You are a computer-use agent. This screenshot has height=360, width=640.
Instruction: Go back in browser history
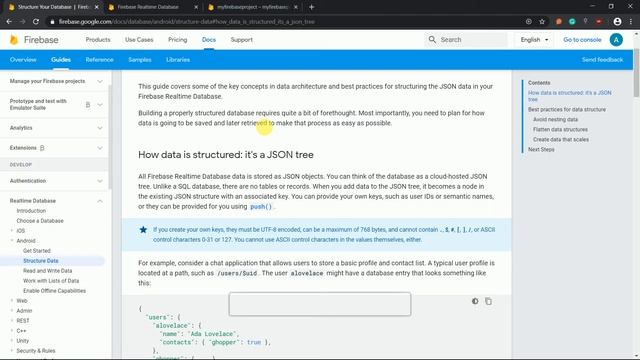click(9, 22)
